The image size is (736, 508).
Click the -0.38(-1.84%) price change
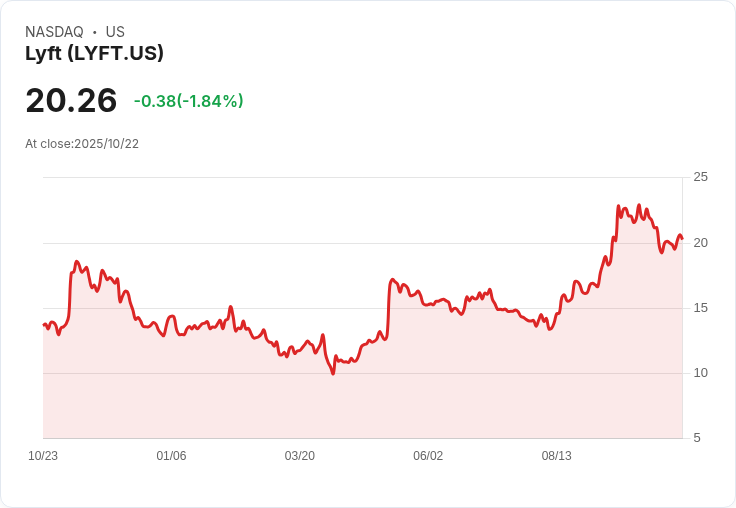(x=189, y=101)
